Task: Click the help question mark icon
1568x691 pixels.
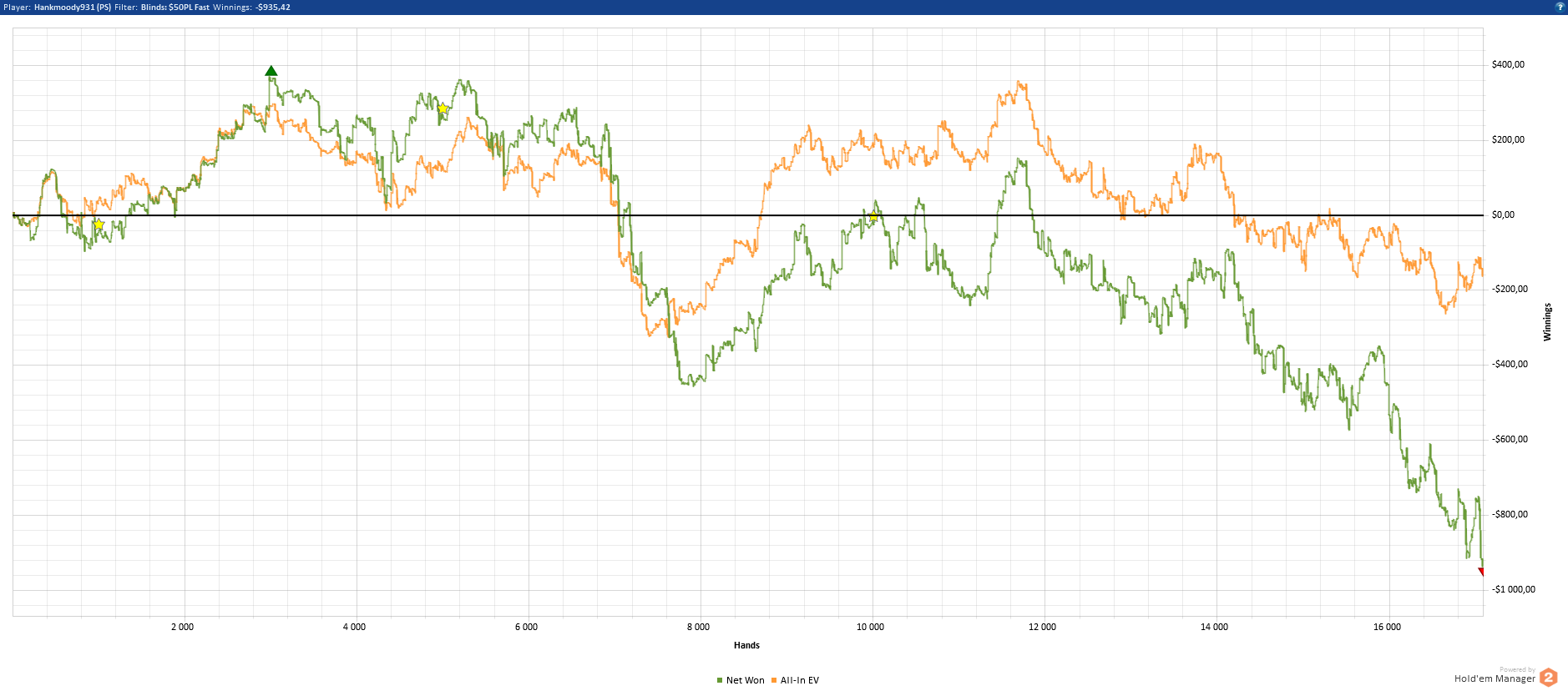Action: (x=1560, y=7)
